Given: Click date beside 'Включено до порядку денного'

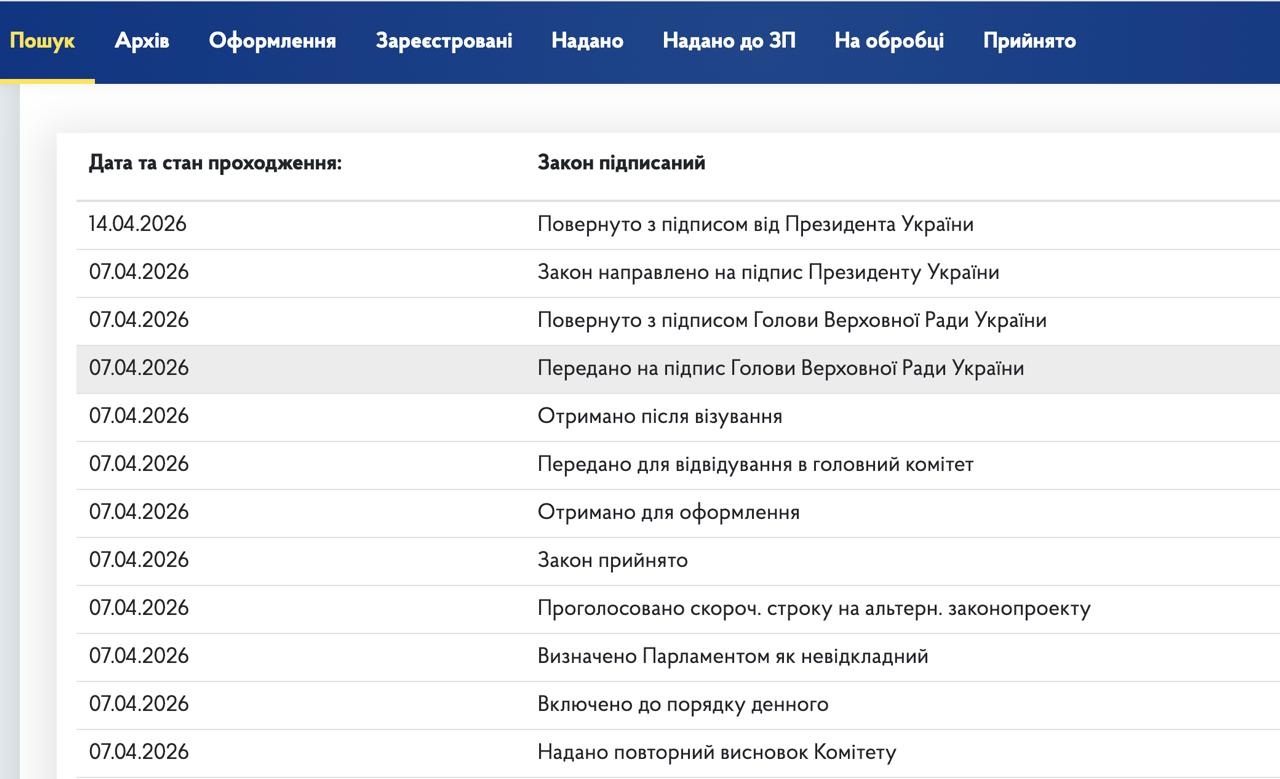Looking at the screenshot, I should click(138, 704).
